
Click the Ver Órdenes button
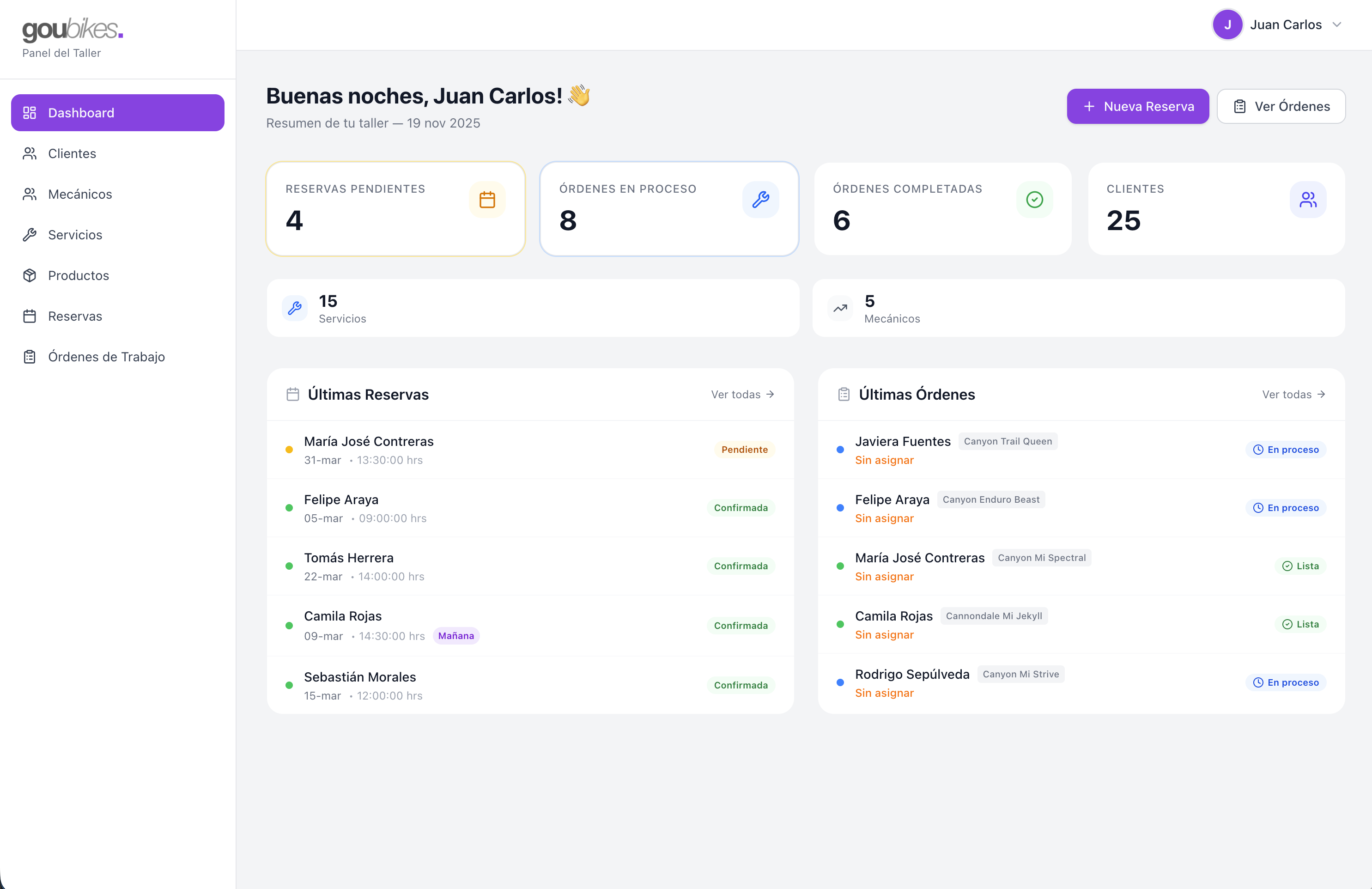(1281, 106)
